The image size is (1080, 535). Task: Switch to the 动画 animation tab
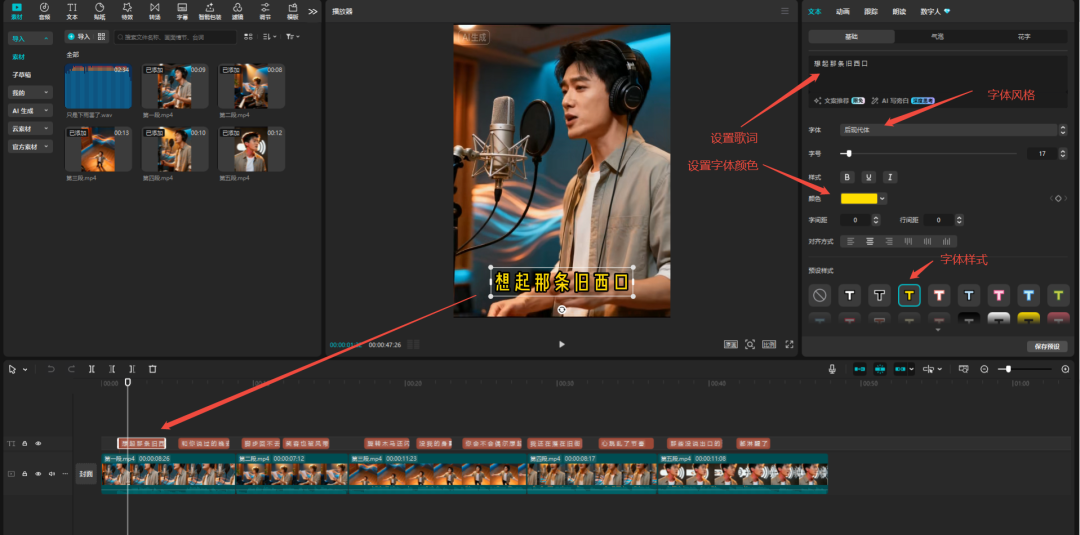842,11
